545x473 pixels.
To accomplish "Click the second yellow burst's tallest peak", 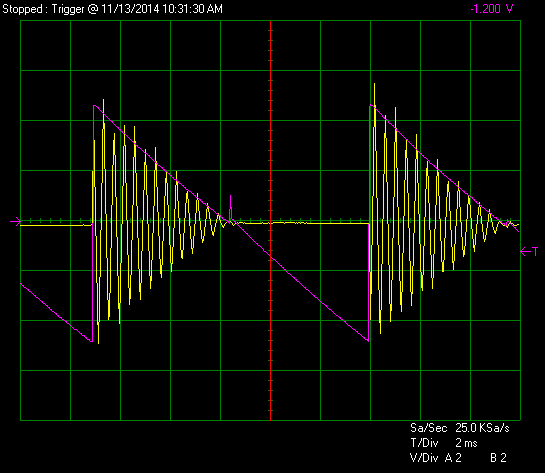I will tap(374, 85).
